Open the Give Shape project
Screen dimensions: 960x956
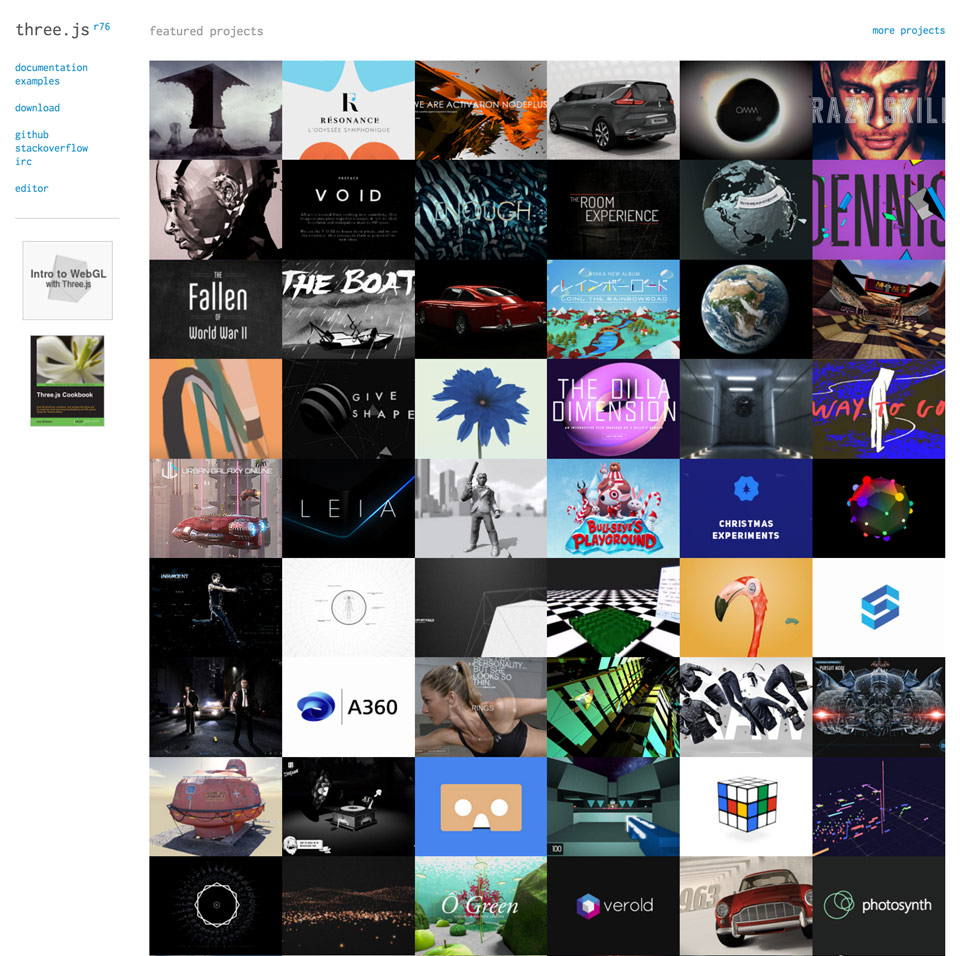pyautogui.click(x=348, y=409)
